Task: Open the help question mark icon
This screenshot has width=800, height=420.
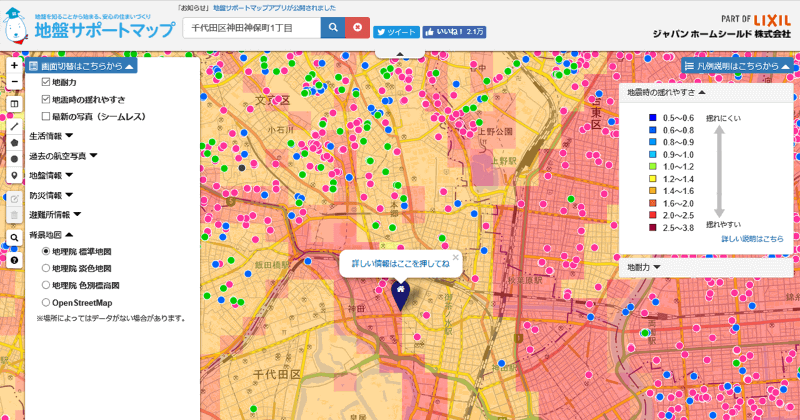Action: 14,260
